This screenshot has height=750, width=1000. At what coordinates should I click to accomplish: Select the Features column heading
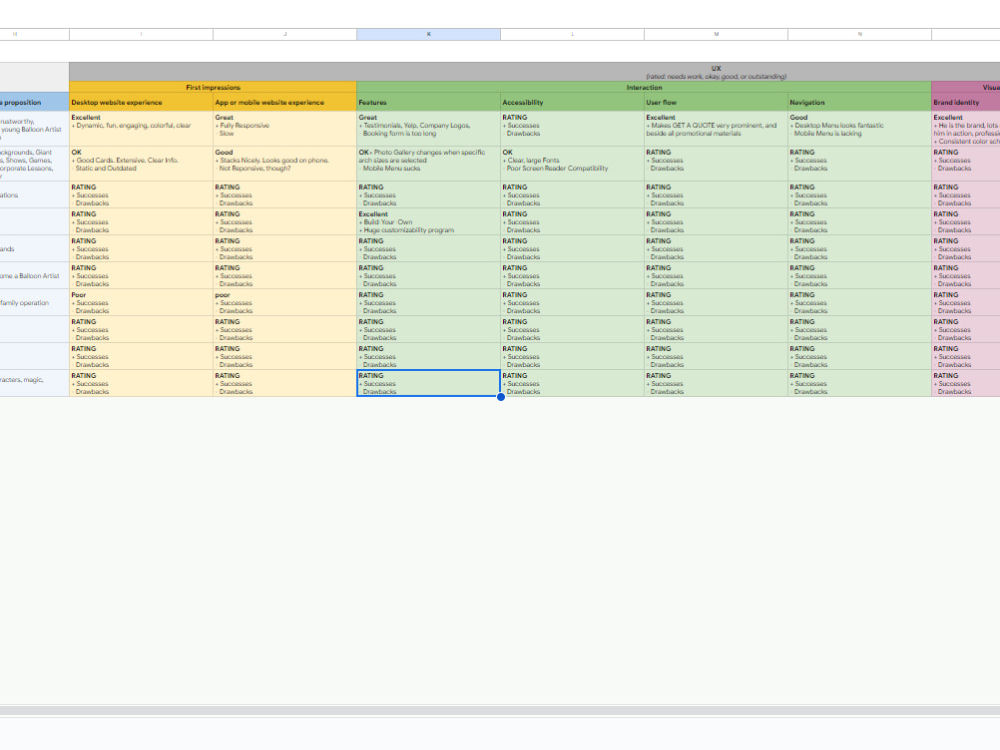coord(429,102)
